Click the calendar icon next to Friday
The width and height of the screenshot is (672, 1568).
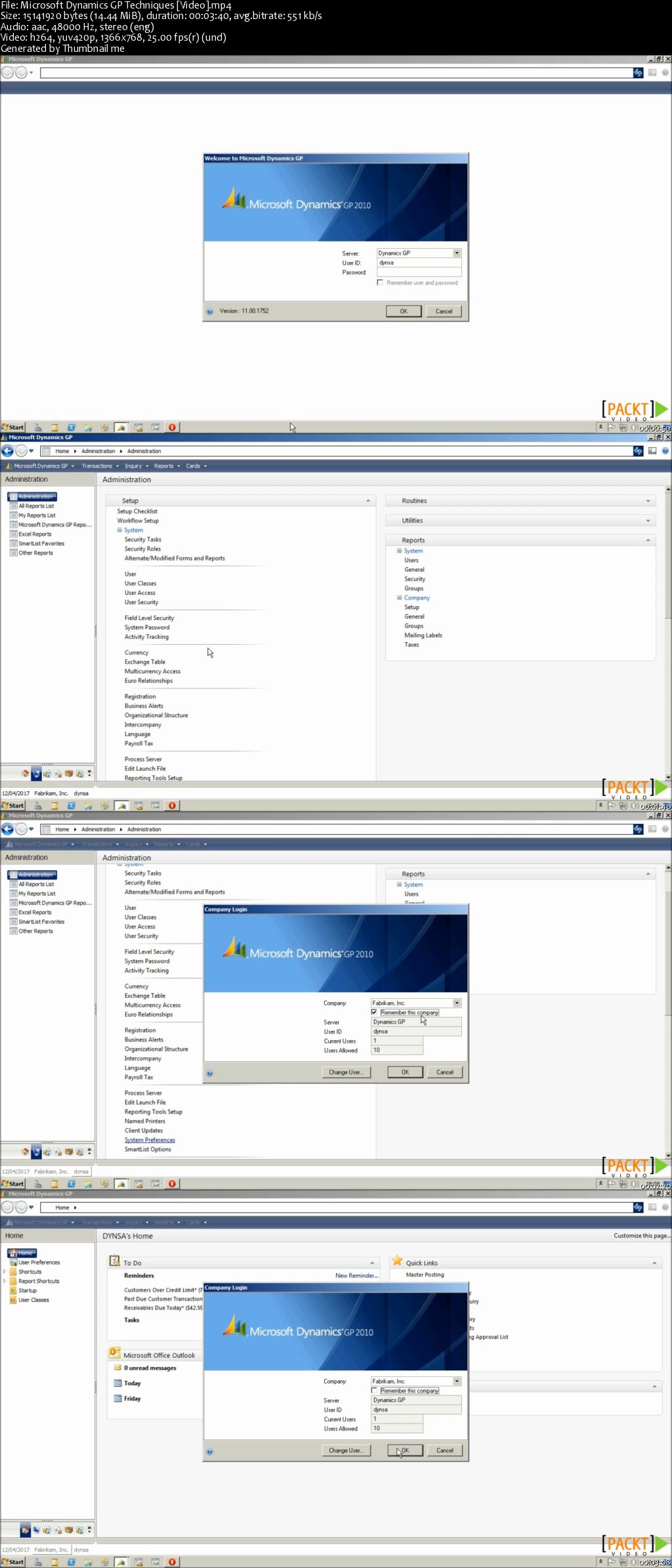point(118,1399)
